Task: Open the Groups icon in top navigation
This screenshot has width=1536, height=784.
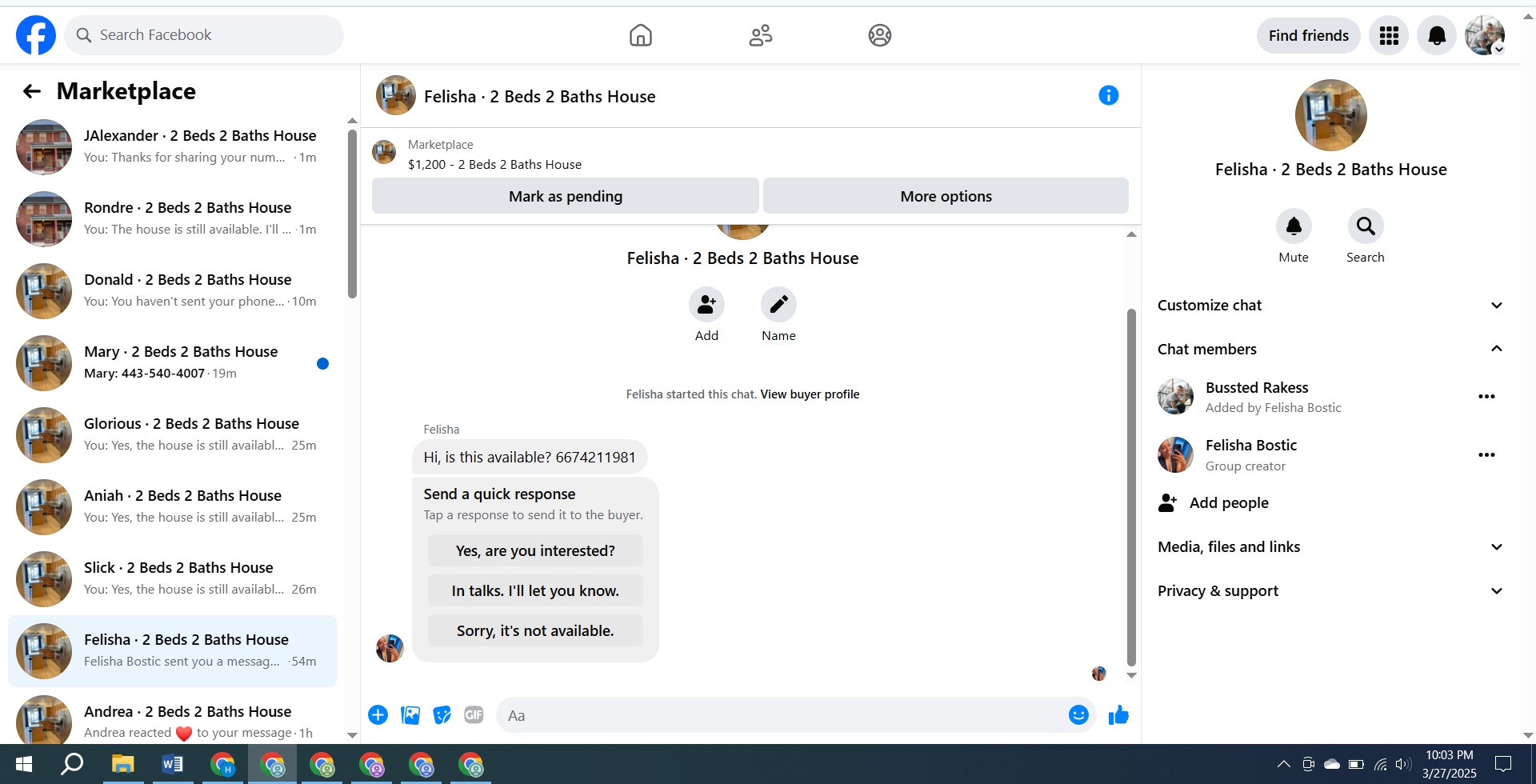Action: tap(880, 35)
